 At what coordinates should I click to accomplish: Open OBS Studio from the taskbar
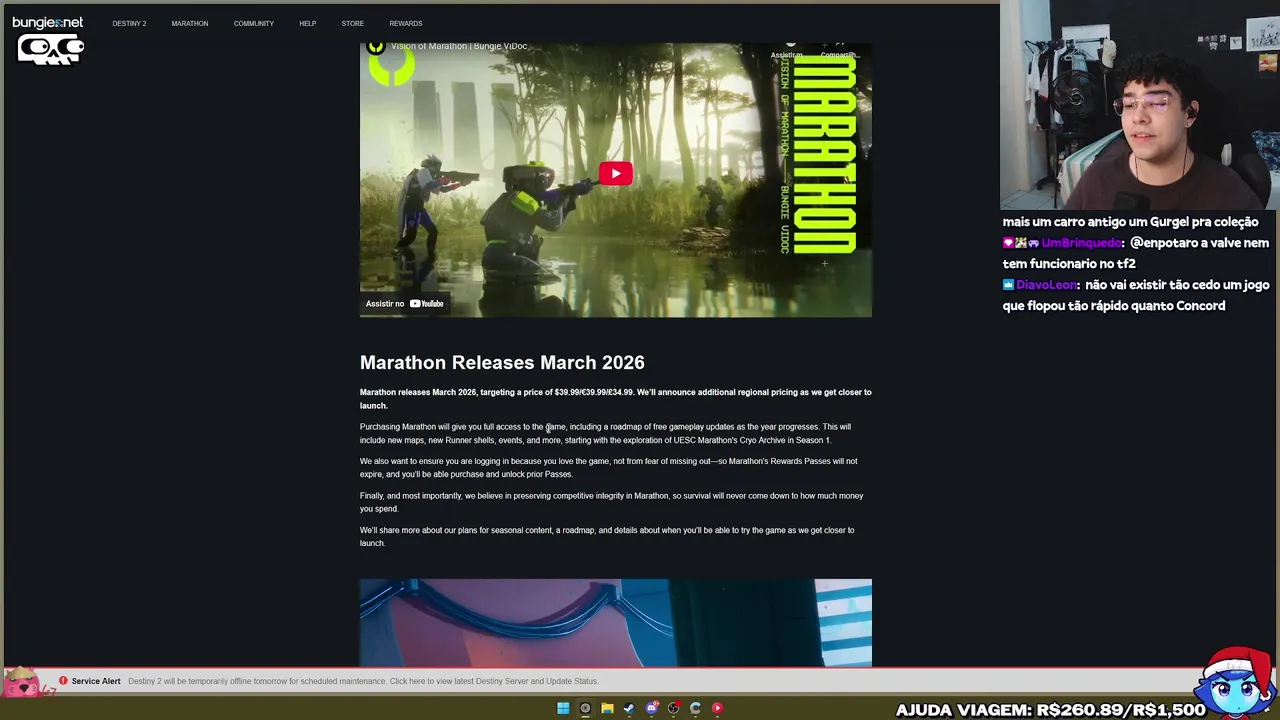click(x=673, y=708)
